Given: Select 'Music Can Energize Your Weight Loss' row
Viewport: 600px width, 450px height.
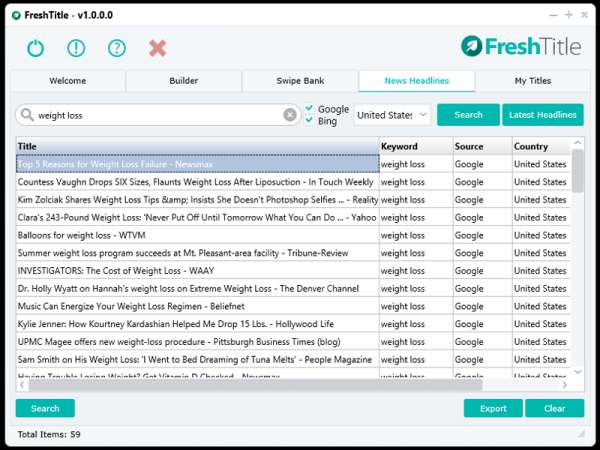Looking at the screenshot, I should (x=293, y=306).
